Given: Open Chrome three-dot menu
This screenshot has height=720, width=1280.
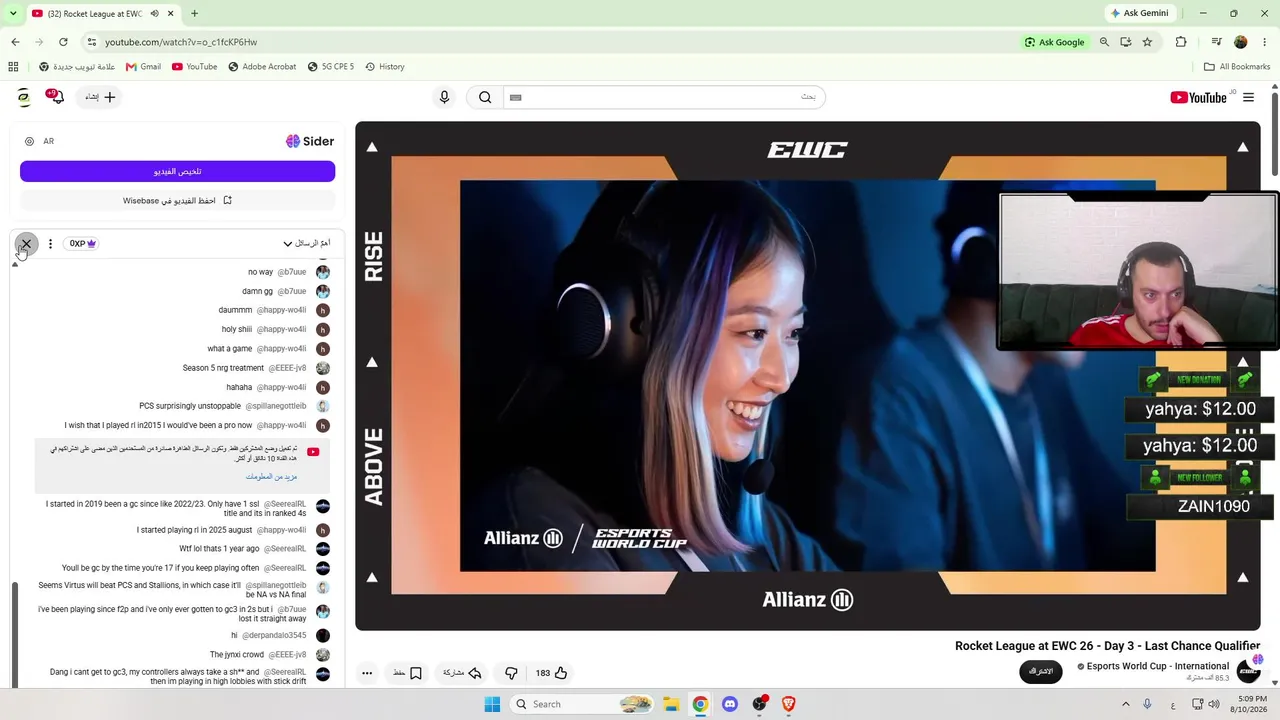Looking at the screenshot, I should click(1264, 42).
